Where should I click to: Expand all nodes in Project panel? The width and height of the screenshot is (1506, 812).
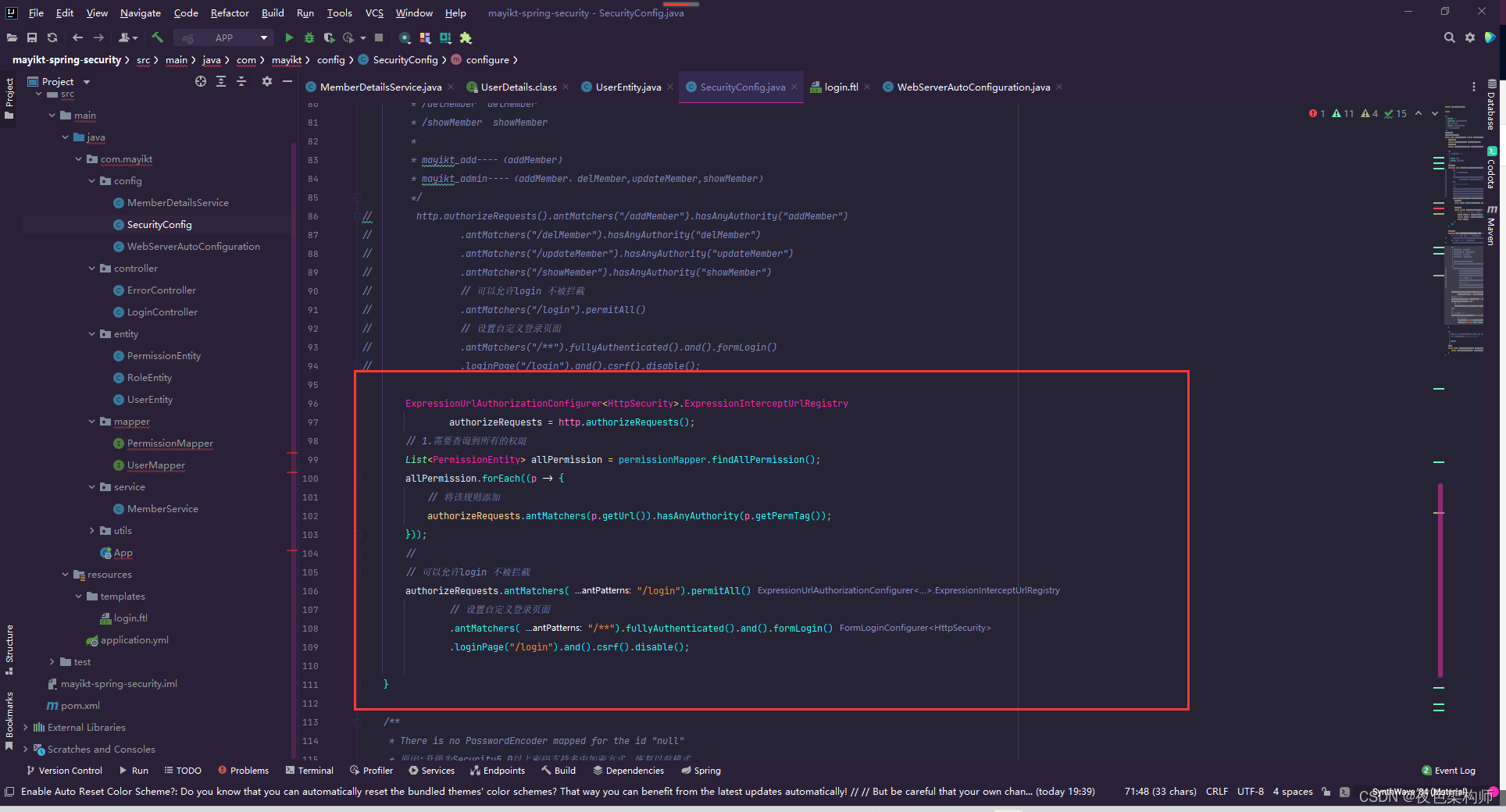pyautogui.click(x=221, y=81)
